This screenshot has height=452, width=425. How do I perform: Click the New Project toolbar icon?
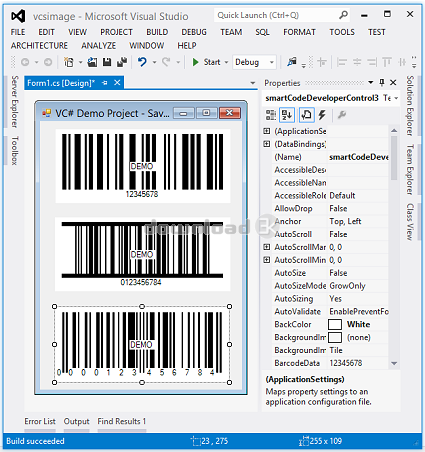click(69, 62)
